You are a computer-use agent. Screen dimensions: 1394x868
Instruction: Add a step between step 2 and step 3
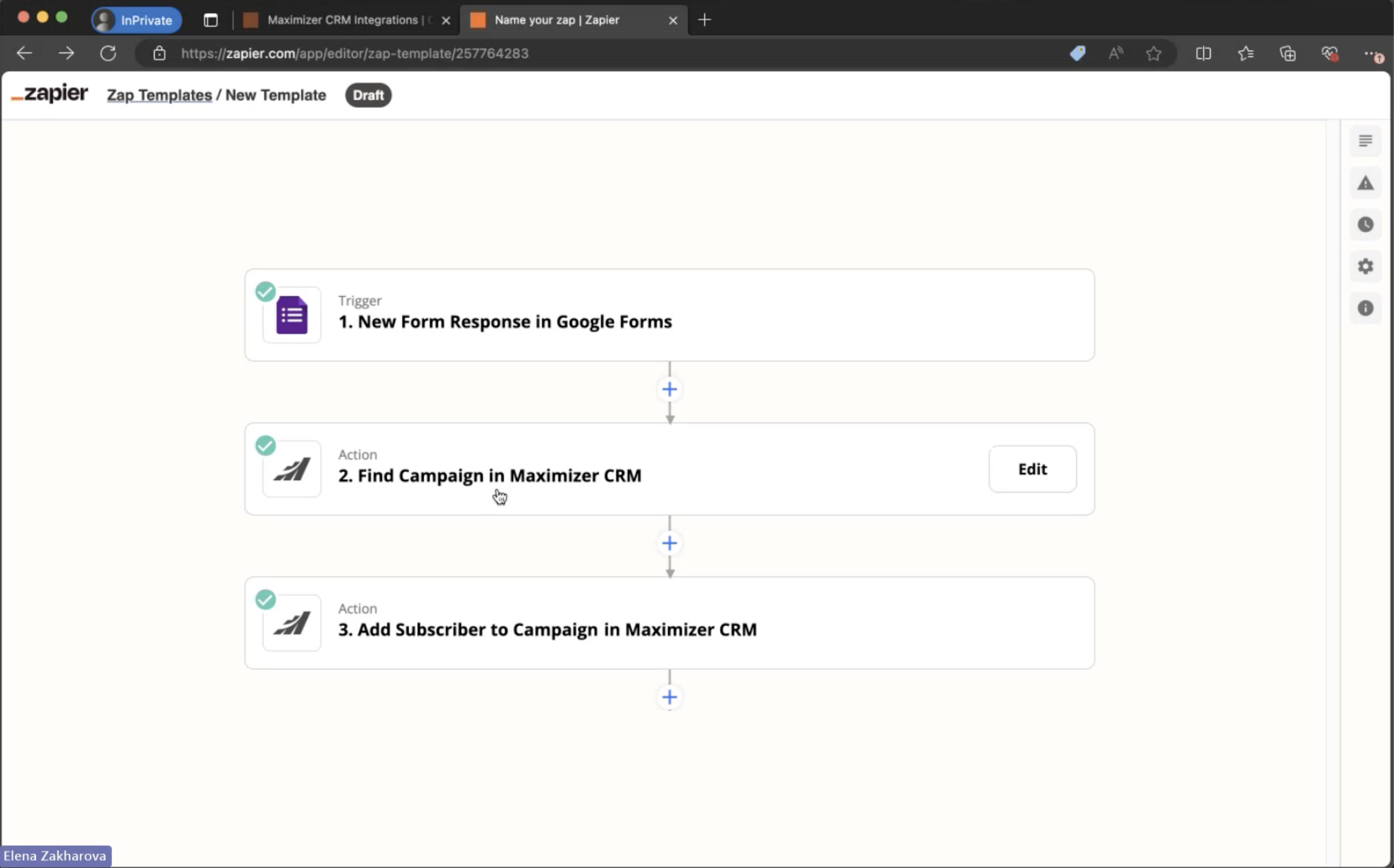click(x=669, y=543)
